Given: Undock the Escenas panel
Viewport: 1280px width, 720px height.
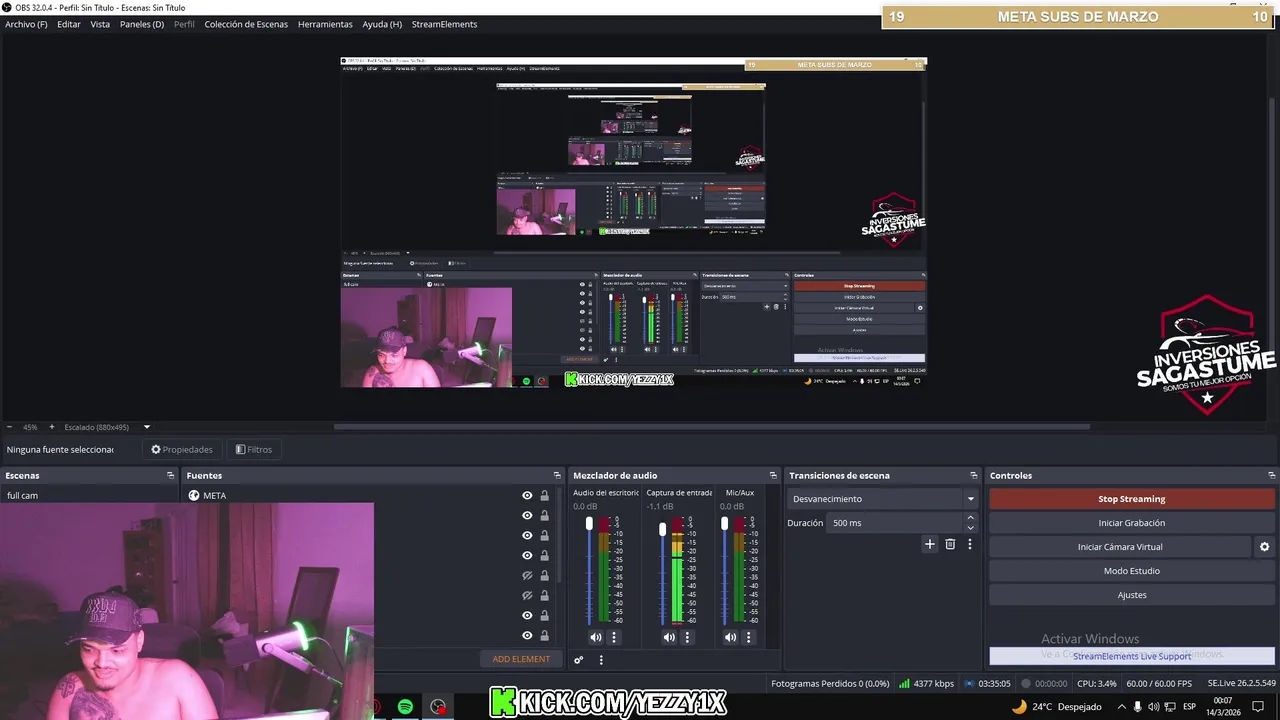Looking at the screenshot, I should pos(170,476).
